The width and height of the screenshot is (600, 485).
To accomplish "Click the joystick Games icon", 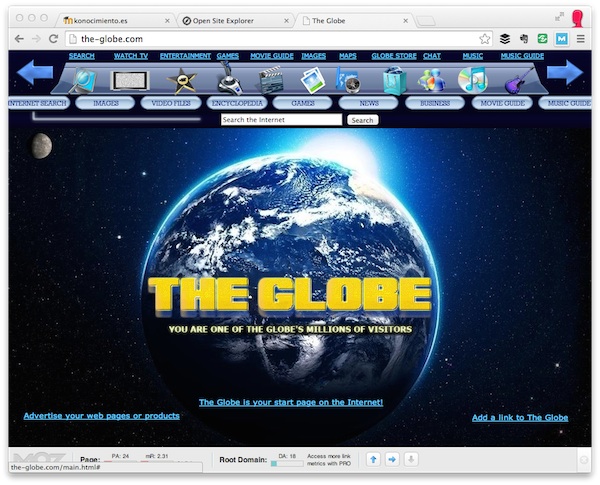I will (229, 80).
